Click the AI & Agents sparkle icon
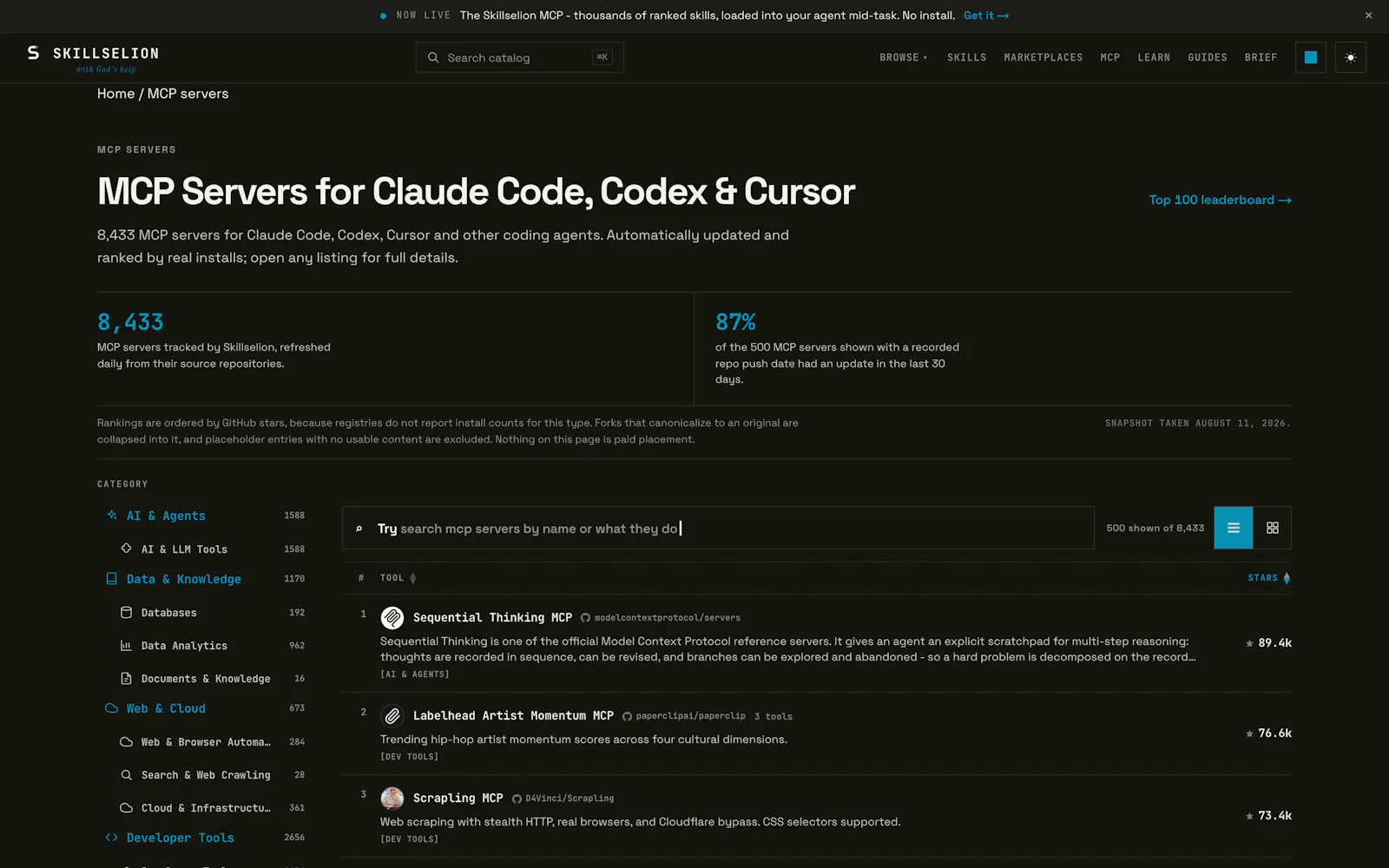1389x868 pixels. (x=112, y=516)
